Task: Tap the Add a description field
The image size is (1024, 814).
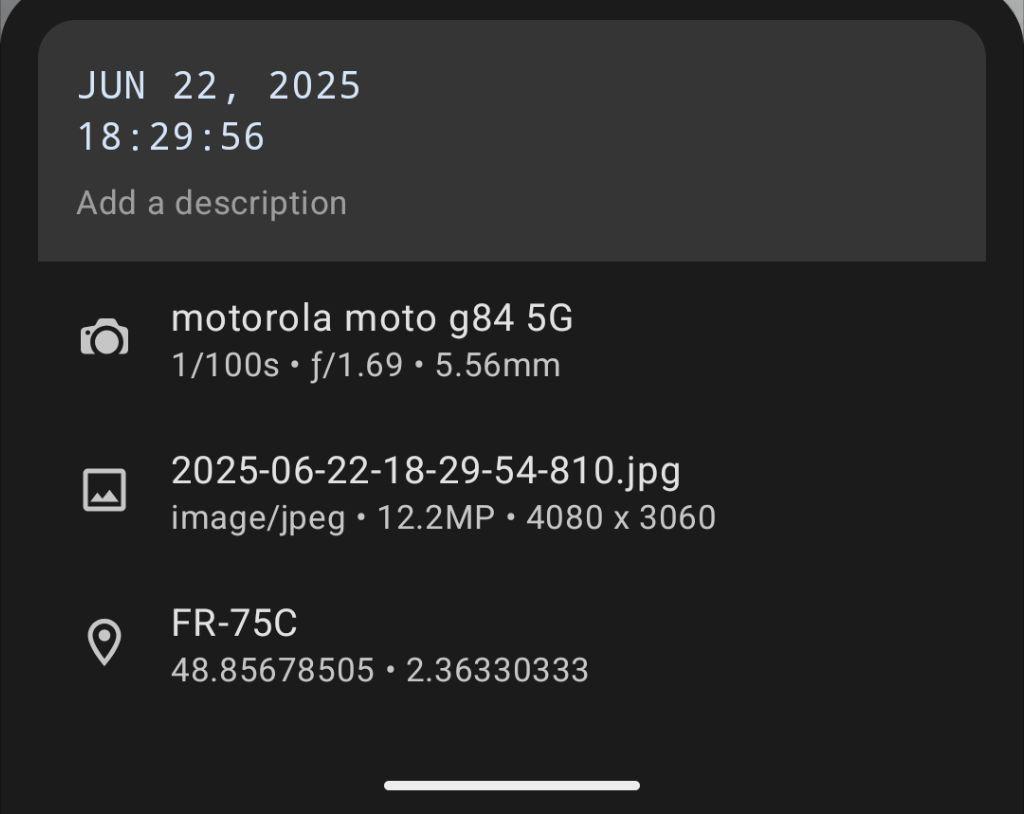Action: click(212, 203)
